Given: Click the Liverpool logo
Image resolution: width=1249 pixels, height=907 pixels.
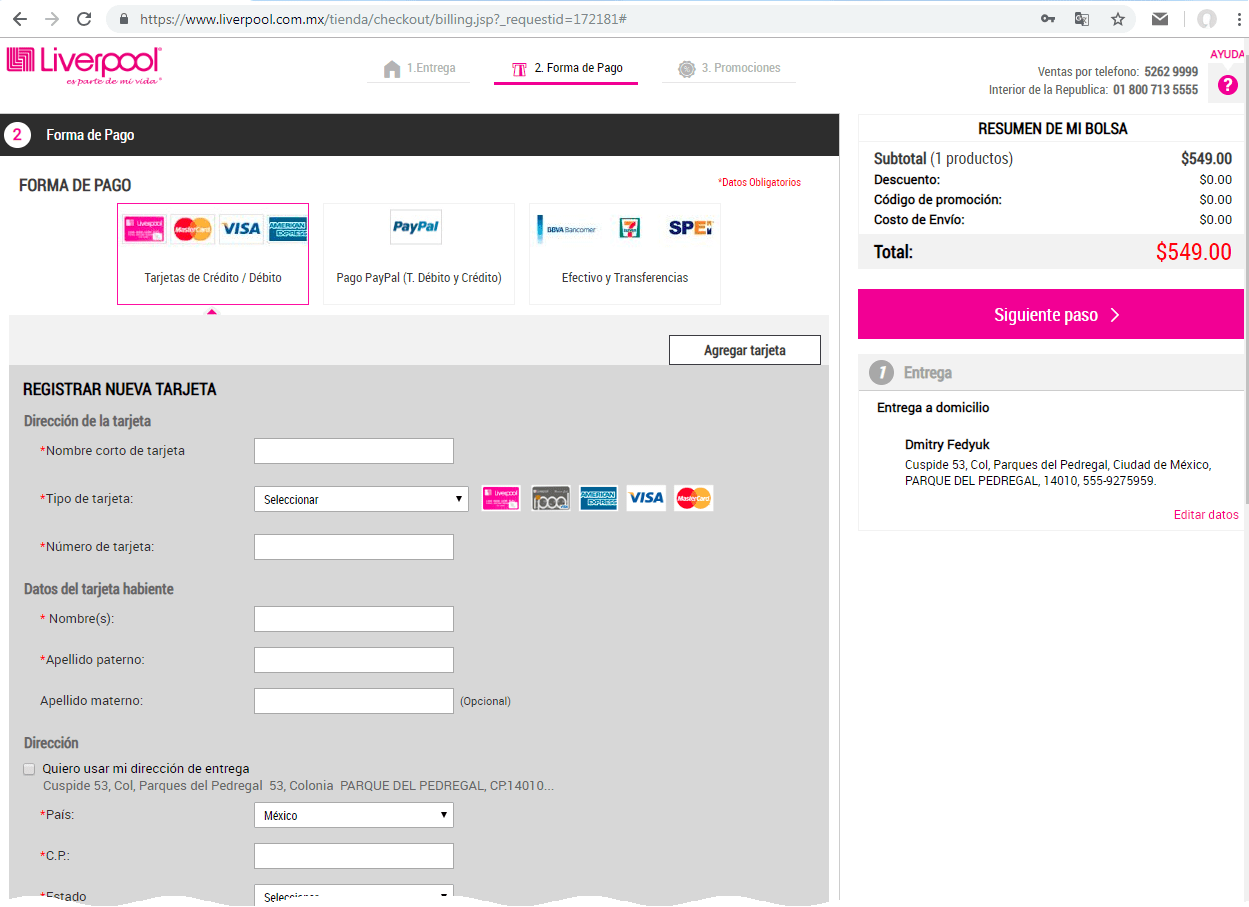Looking at the screenshot, I should coord(85,66).
